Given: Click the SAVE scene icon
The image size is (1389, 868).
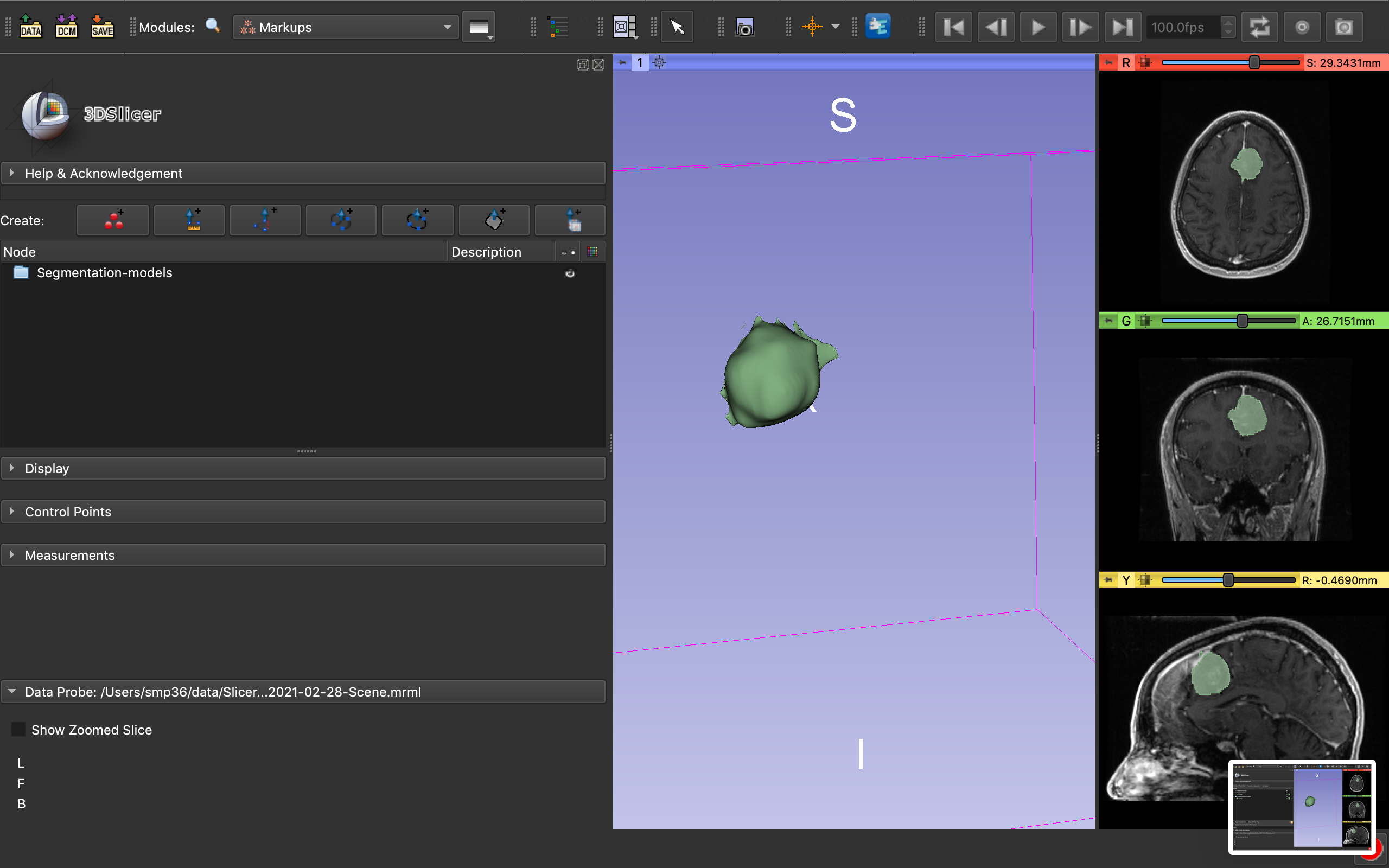Looking at the screenshot, I should pos(102,27).
